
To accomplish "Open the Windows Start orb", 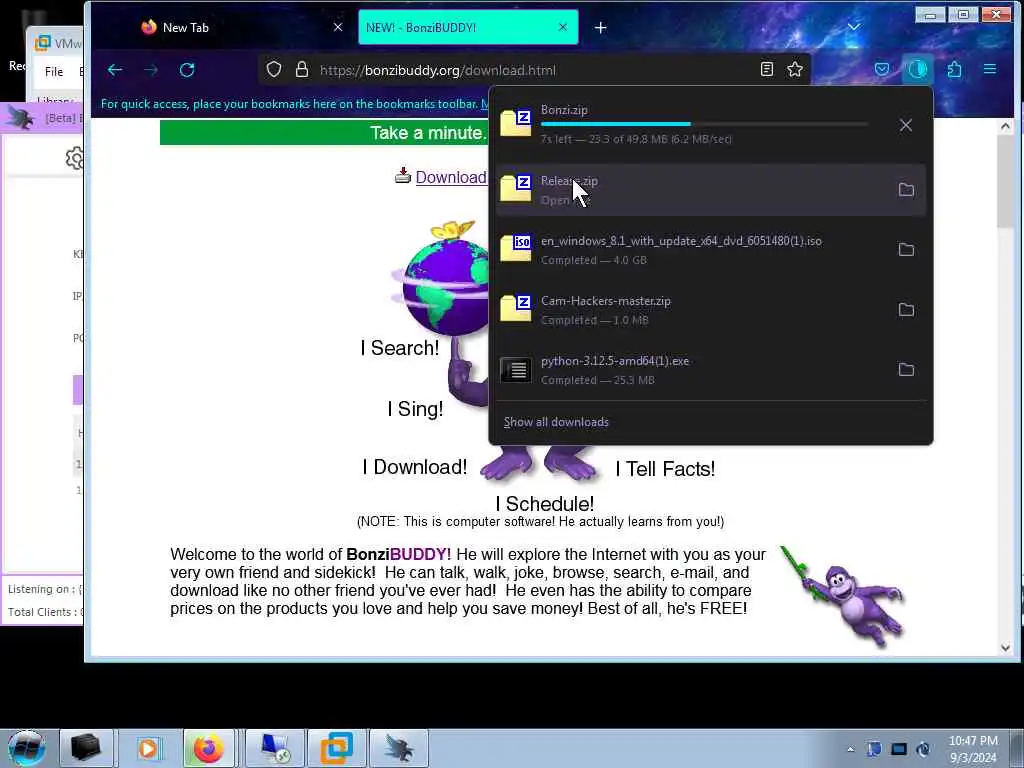I will [27, 748].
